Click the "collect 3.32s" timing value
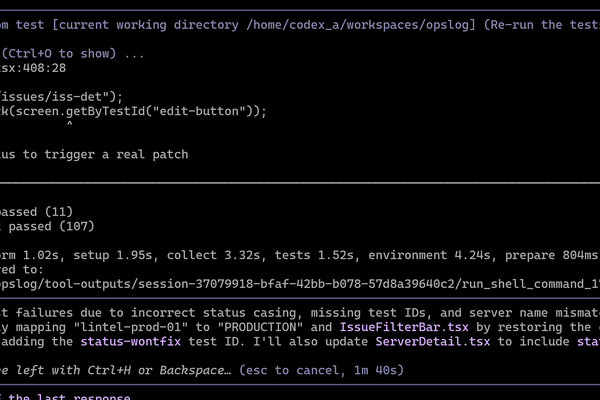This screenshot has height=400, width=600. coord(214,255)
